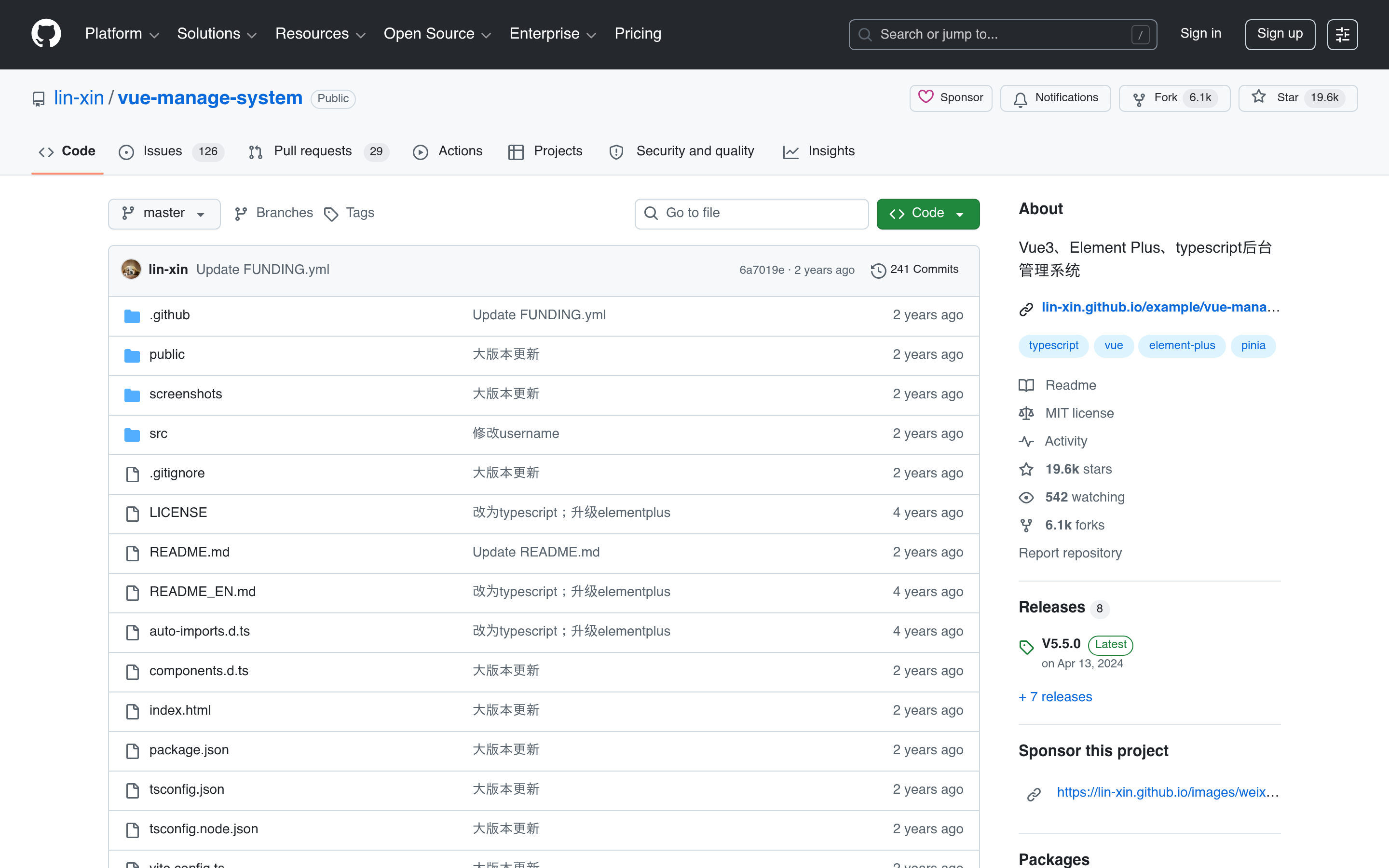Click the repository icon beside lin-xin
Image resolution: width=1389 pixels, height=868 pixels.
(x=39, y=99)
